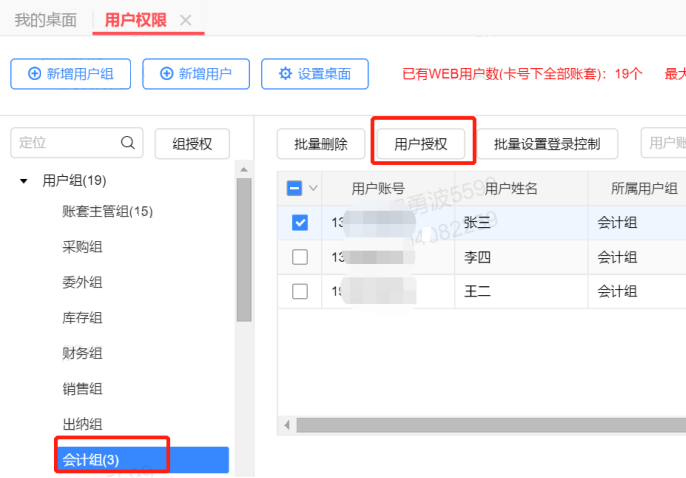686x478 pixels.
Task: Select 账套主管组(15) in tree
Action: tap(107, 212)
